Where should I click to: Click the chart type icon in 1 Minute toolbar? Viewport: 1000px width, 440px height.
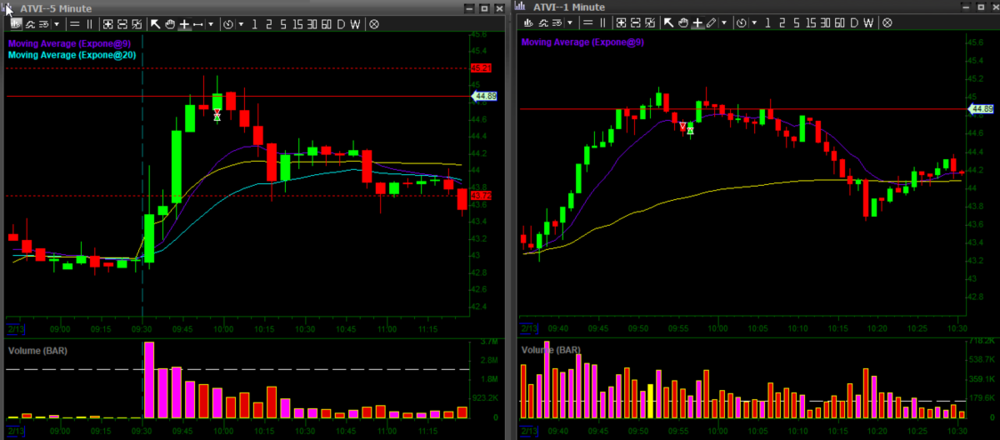pos(527,23)
